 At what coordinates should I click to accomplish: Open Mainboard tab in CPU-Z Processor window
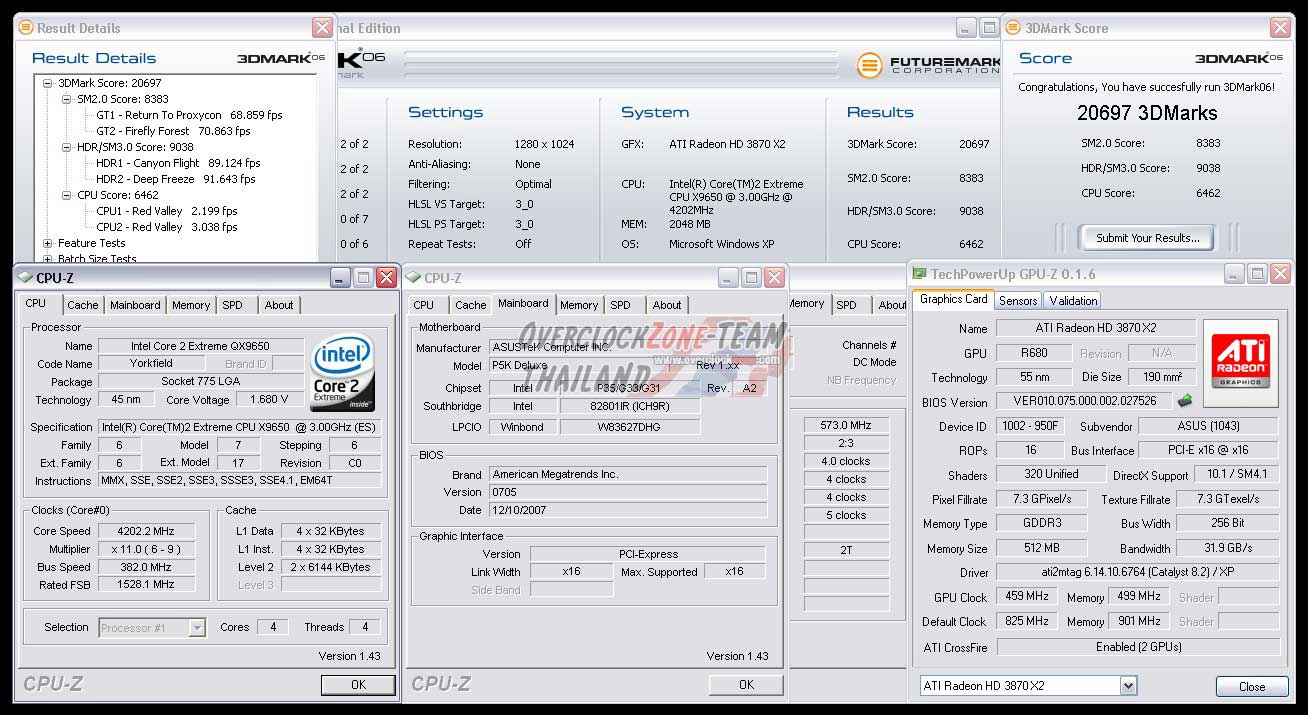click(135, 305)
